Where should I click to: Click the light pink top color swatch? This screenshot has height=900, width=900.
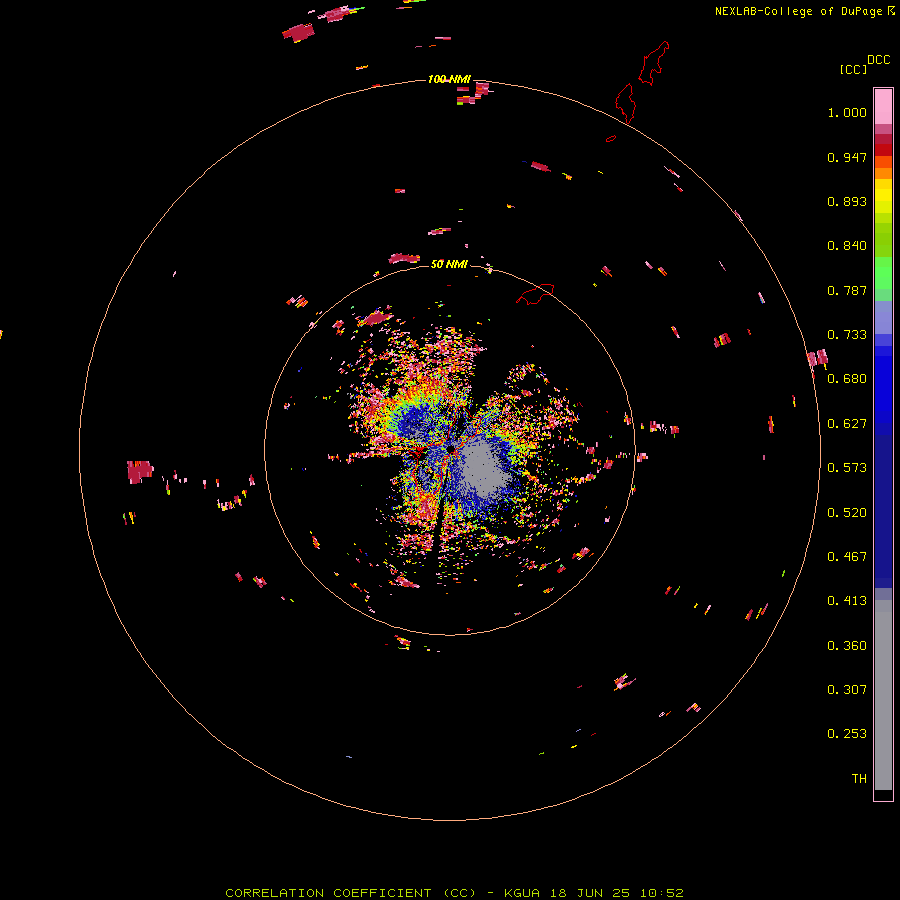pos(883,107)
